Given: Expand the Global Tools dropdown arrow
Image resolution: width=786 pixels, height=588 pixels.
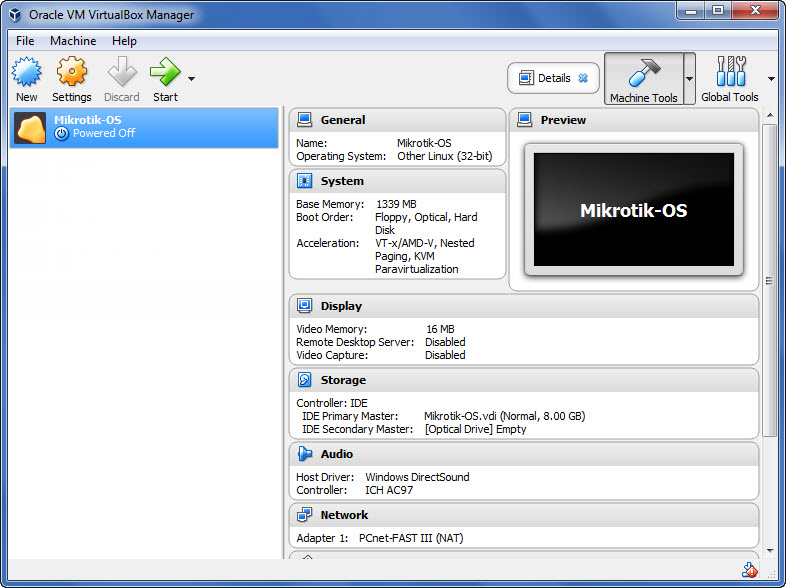Looking at the screenshot, I should click(771, 79).
